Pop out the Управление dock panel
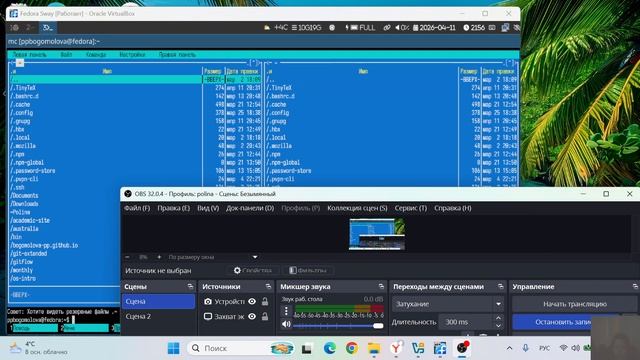This screenshot has width=640, height=360. pos(635,287)
